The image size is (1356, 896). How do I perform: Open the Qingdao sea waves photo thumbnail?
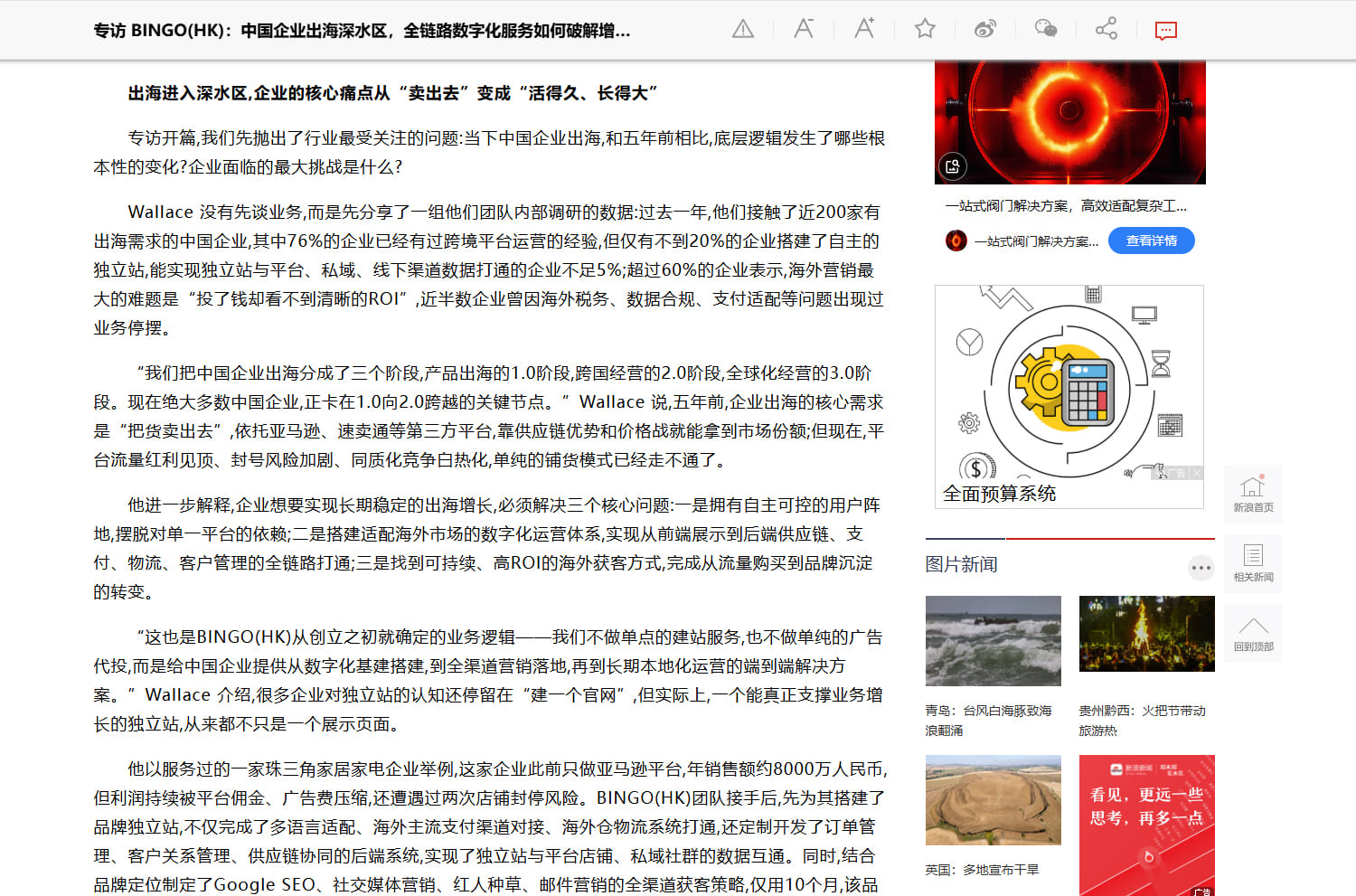tap(993, 641)
